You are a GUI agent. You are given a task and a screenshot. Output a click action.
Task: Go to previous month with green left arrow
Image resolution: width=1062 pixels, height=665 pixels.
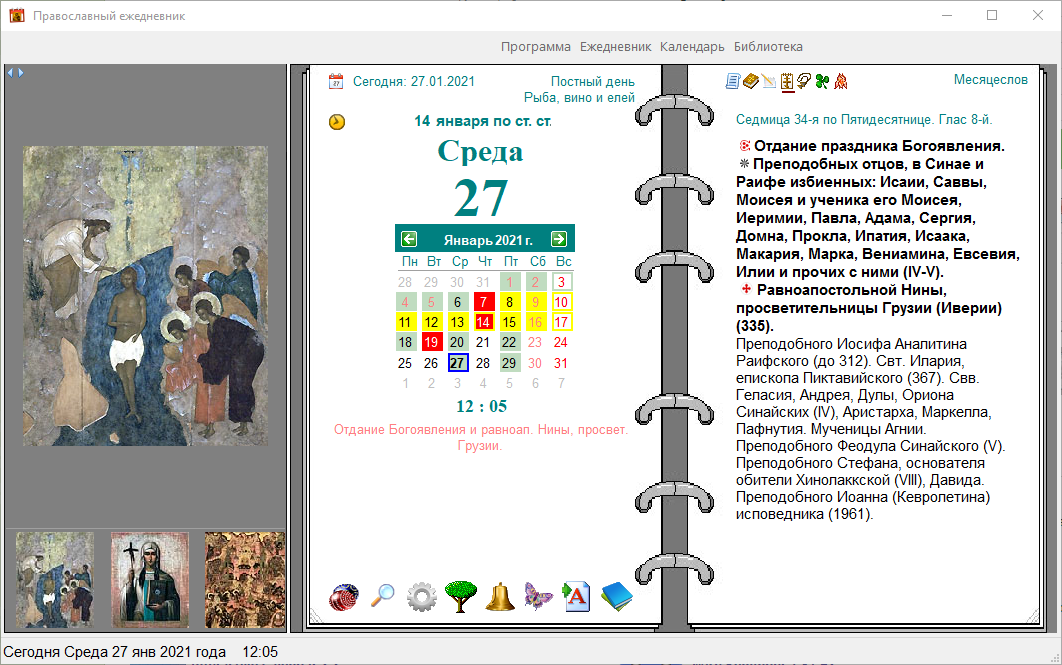(409, 239)
